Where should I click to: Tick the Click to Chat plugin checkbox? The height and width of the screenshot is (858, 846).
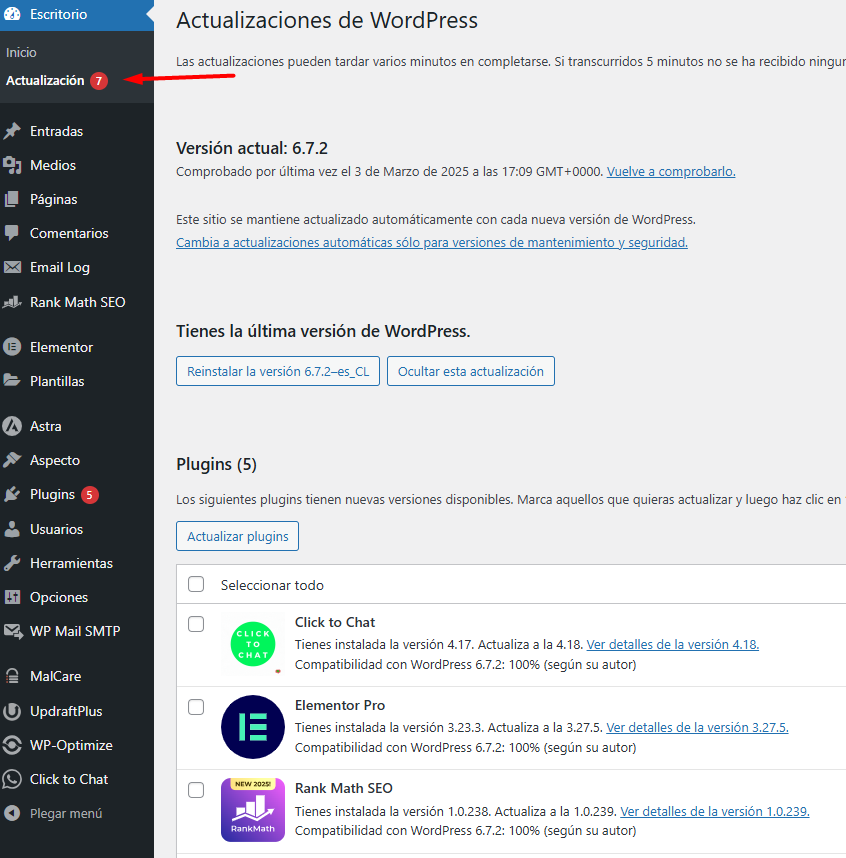click(196, 624)
